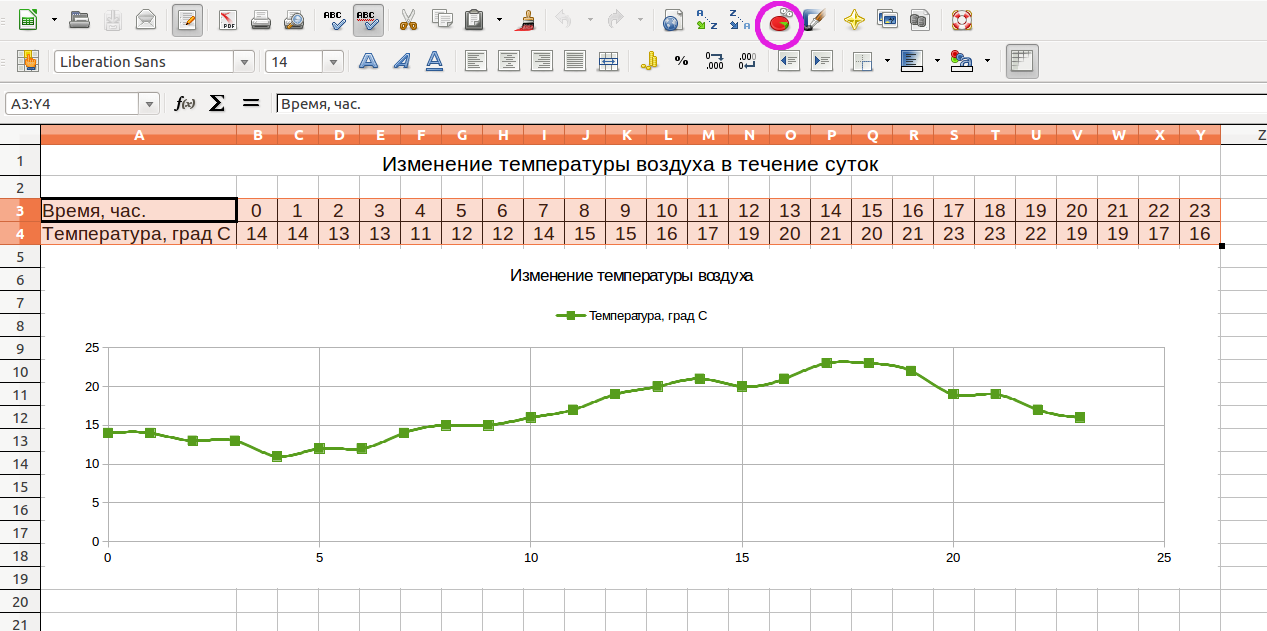Toggle Bold formatting

[x=368, y=61]
